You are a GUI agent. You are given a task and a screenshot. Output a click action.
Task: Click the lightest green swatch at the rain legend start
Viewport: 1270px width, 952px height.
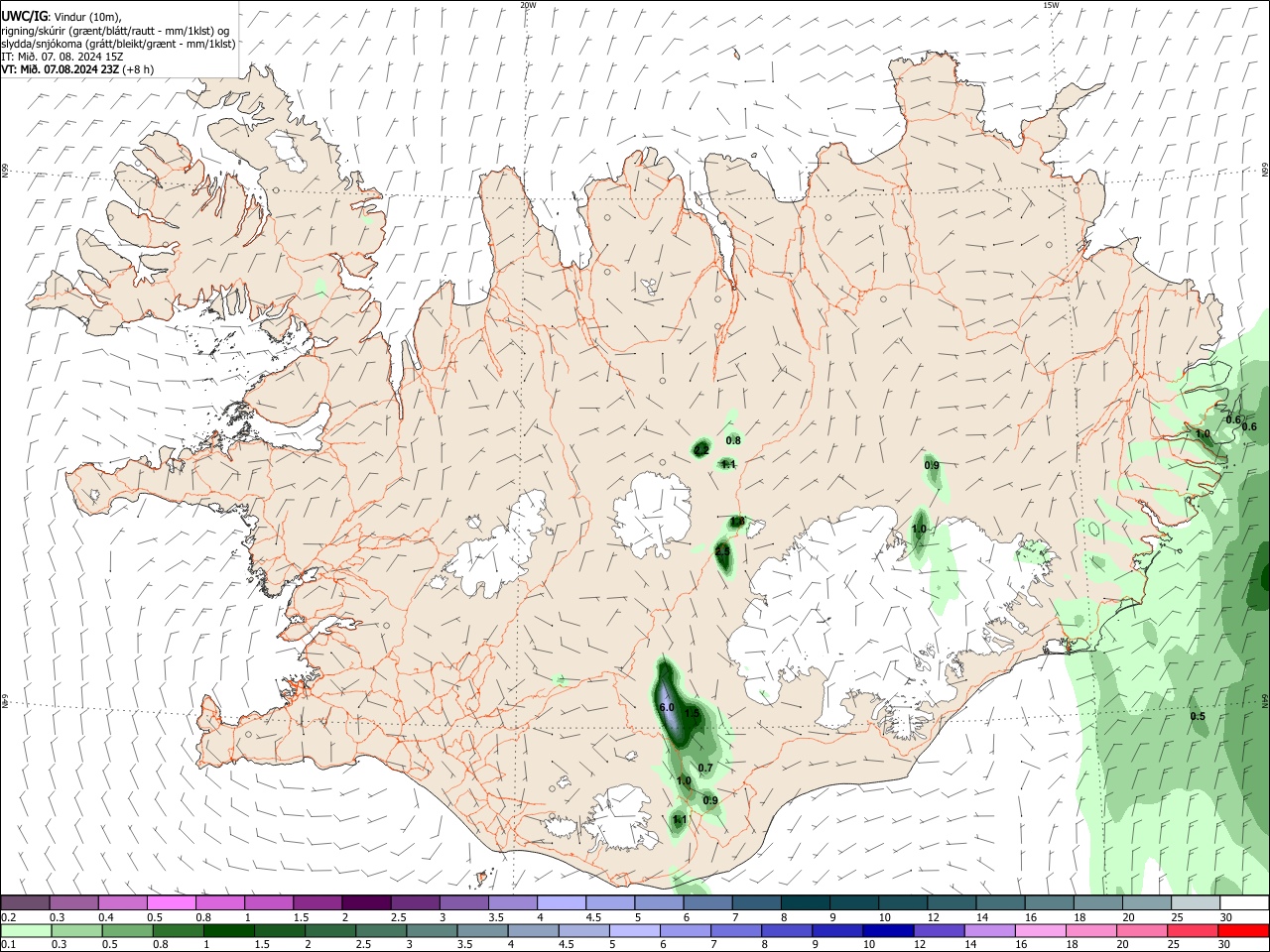coord(26,930)
